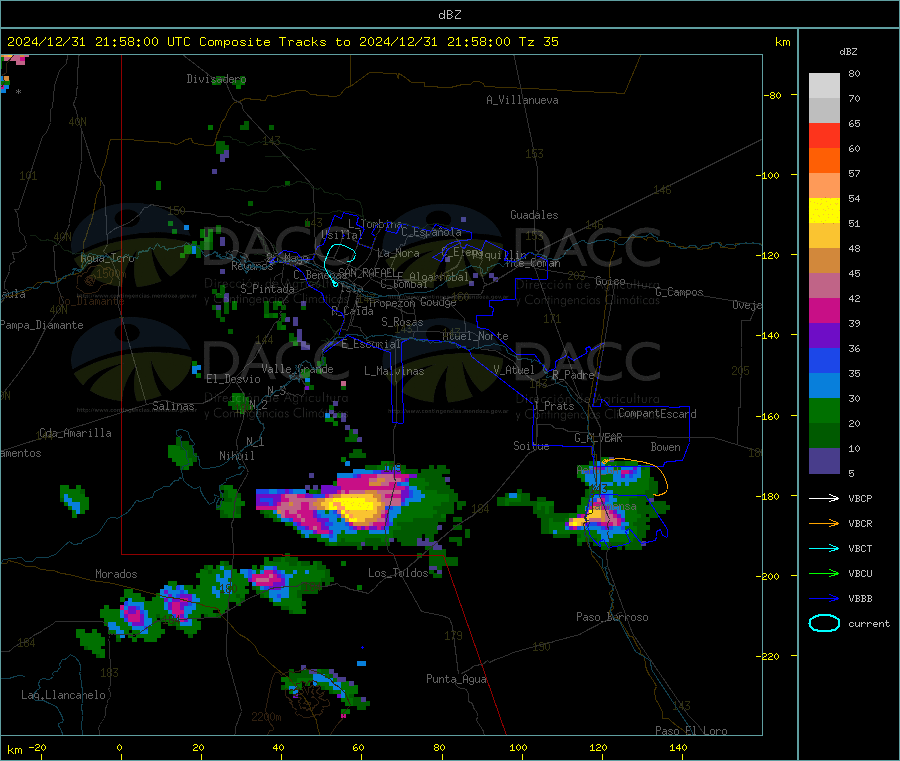900x761 pixels.
Task: Click the Nihuil location label
Action: click(x=236, y=456)
